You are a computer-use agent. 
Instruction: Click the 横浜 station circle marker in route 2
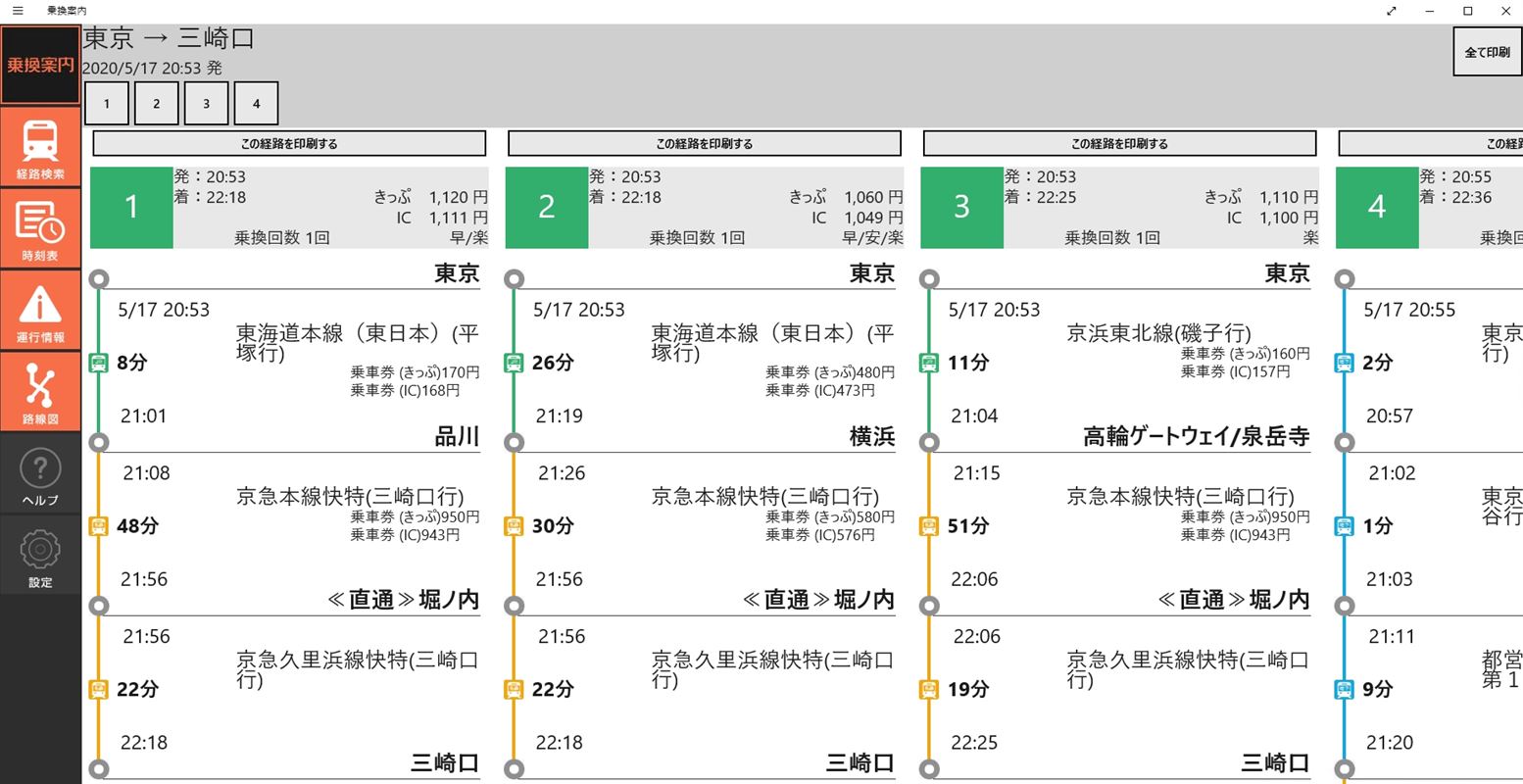pos(514,443)
